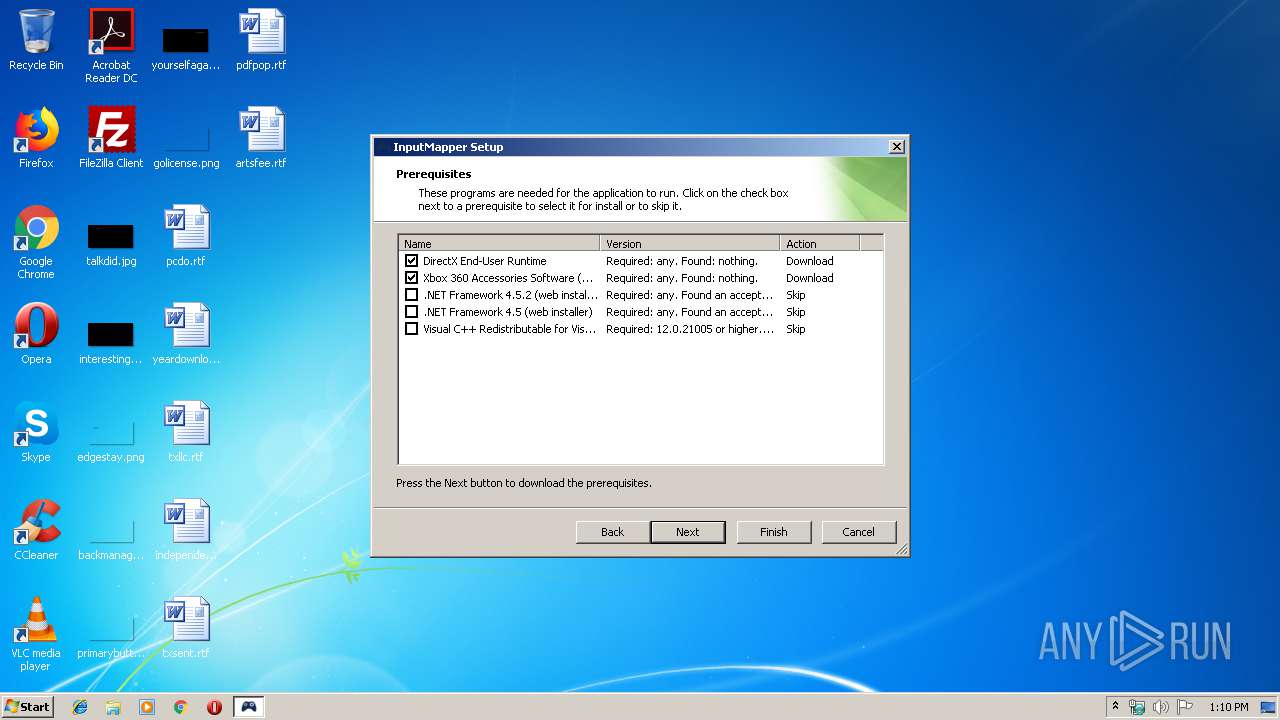Sort prerequisites by the Name column
This screenshot has height=720, width=1280.
click(x=499, y=243)
